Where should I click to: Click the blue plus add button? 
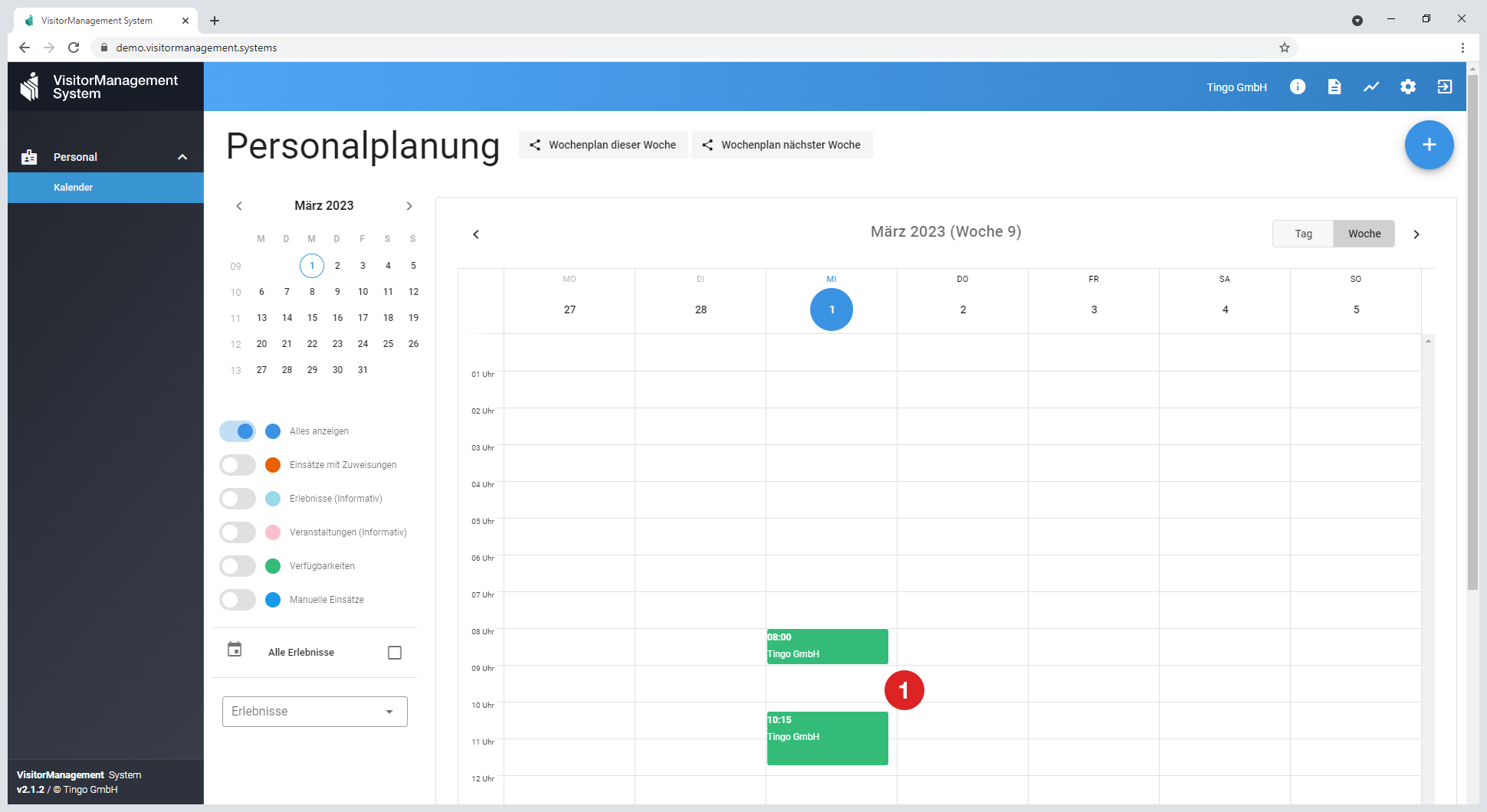click(1429, 145)
